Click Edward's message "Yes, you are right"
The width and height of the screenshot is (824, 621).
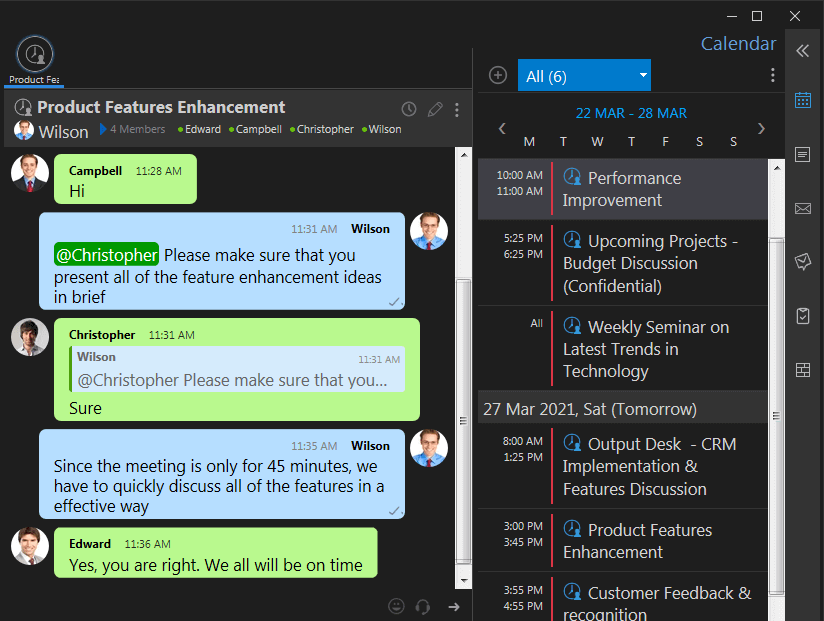pyautogui.click(x=215, y=553)
